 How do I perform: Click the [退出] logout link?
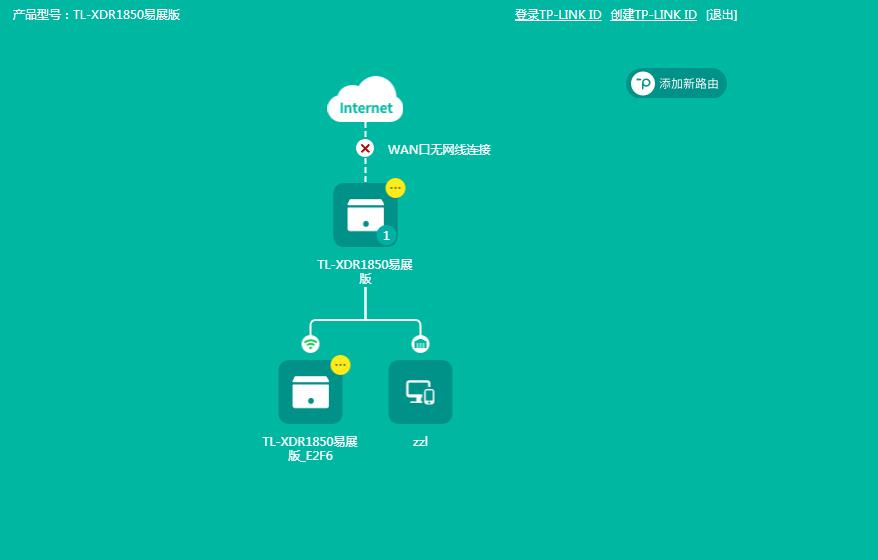tap(721, 15)
